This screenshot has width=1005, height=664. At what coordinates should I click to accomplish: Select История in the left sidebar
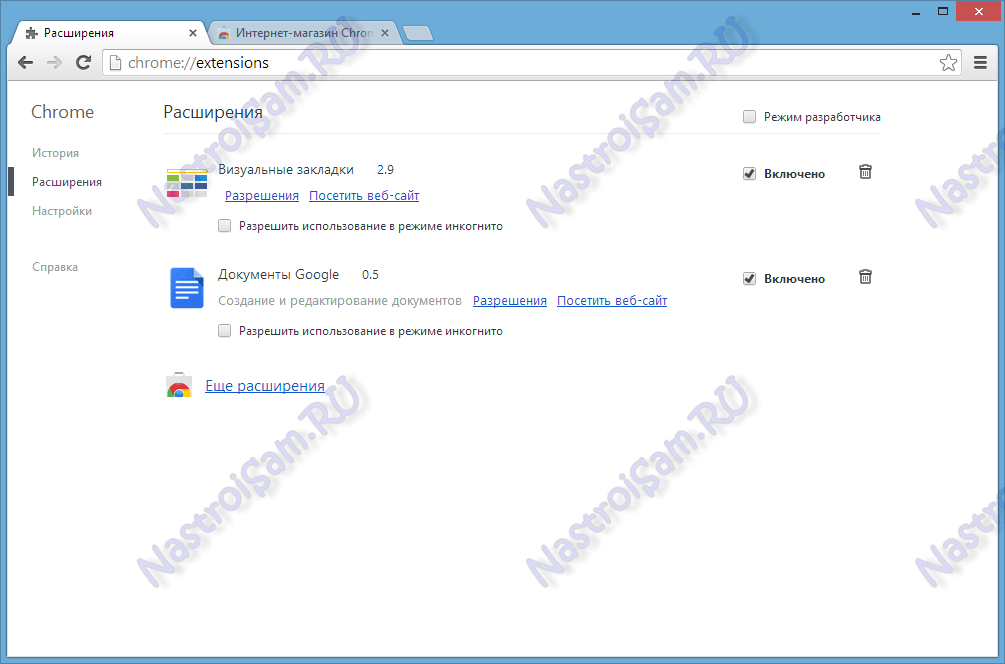(58, 152)
